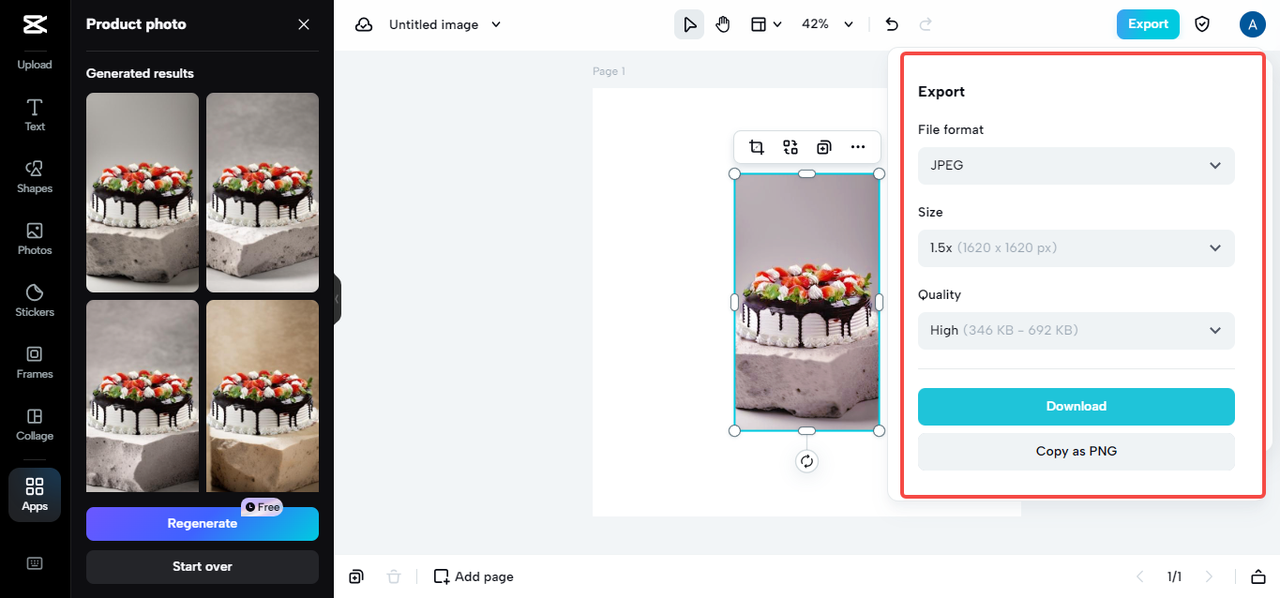Click the cloud save status icon
Viewport: 1280px width, 598px height.
[x=364, y=24]
